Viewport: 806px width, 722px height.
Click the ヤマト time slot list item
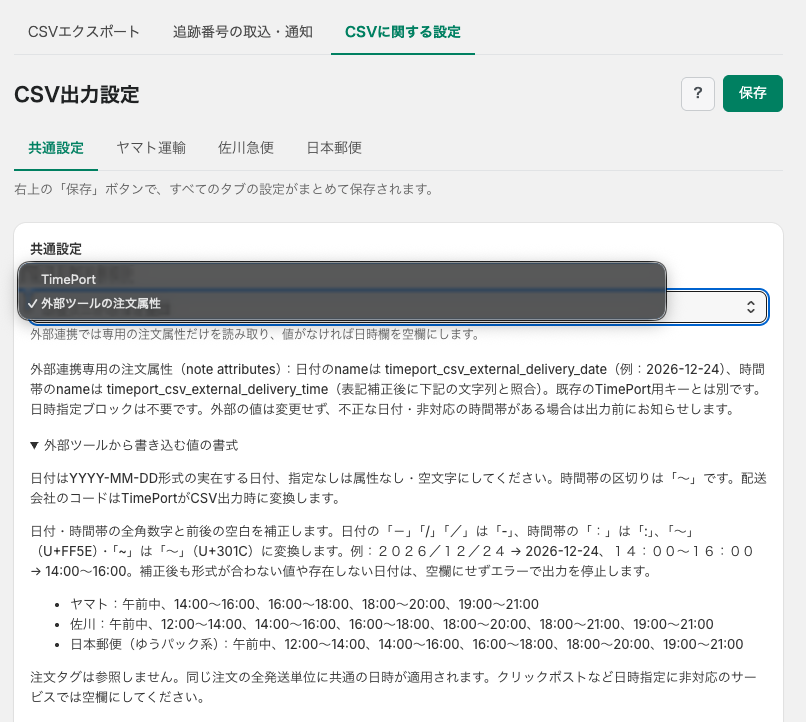tap(304, 604)
